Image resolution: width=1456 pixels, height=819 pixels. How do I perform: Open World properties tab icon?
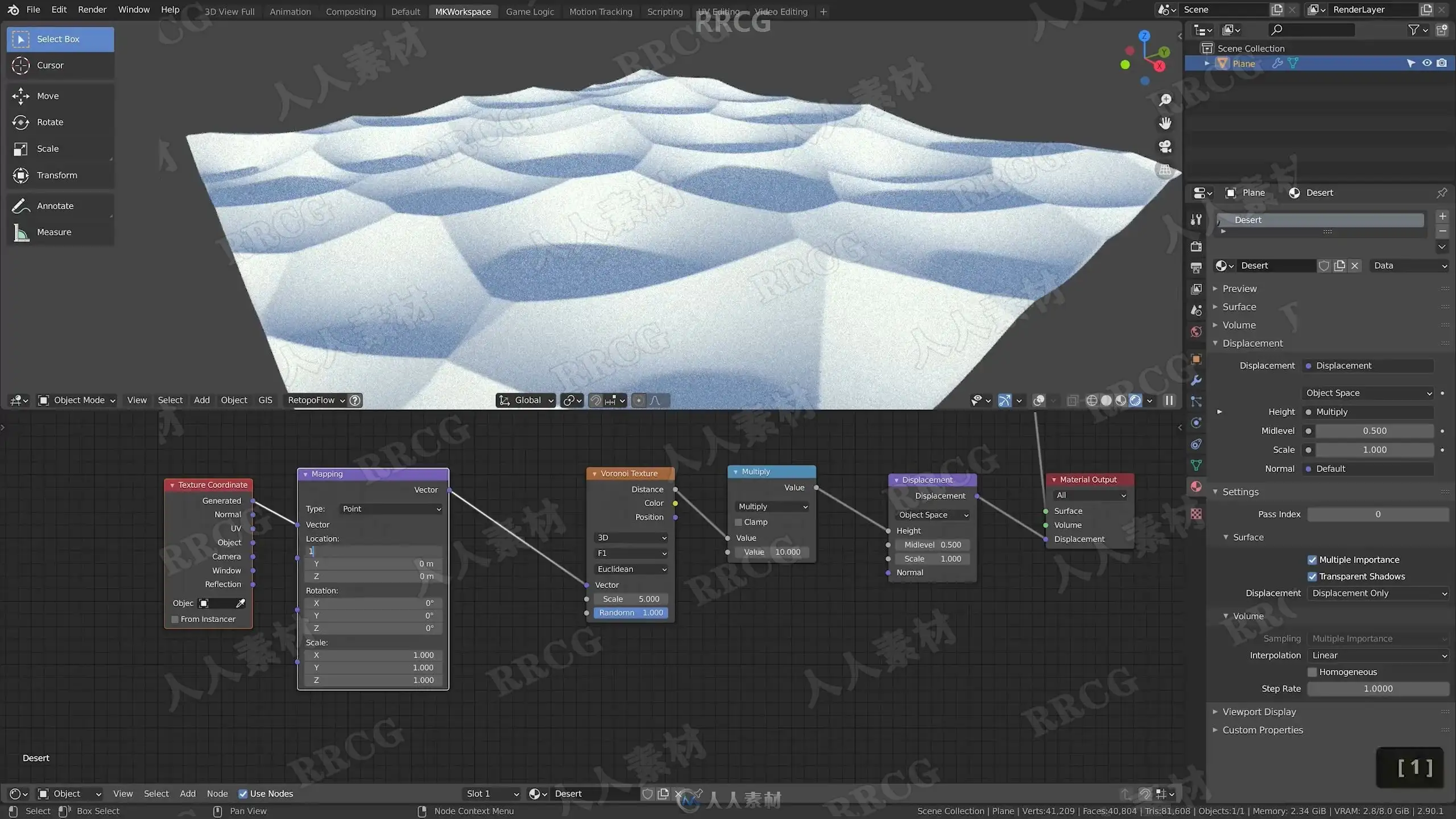(1196, 332)
